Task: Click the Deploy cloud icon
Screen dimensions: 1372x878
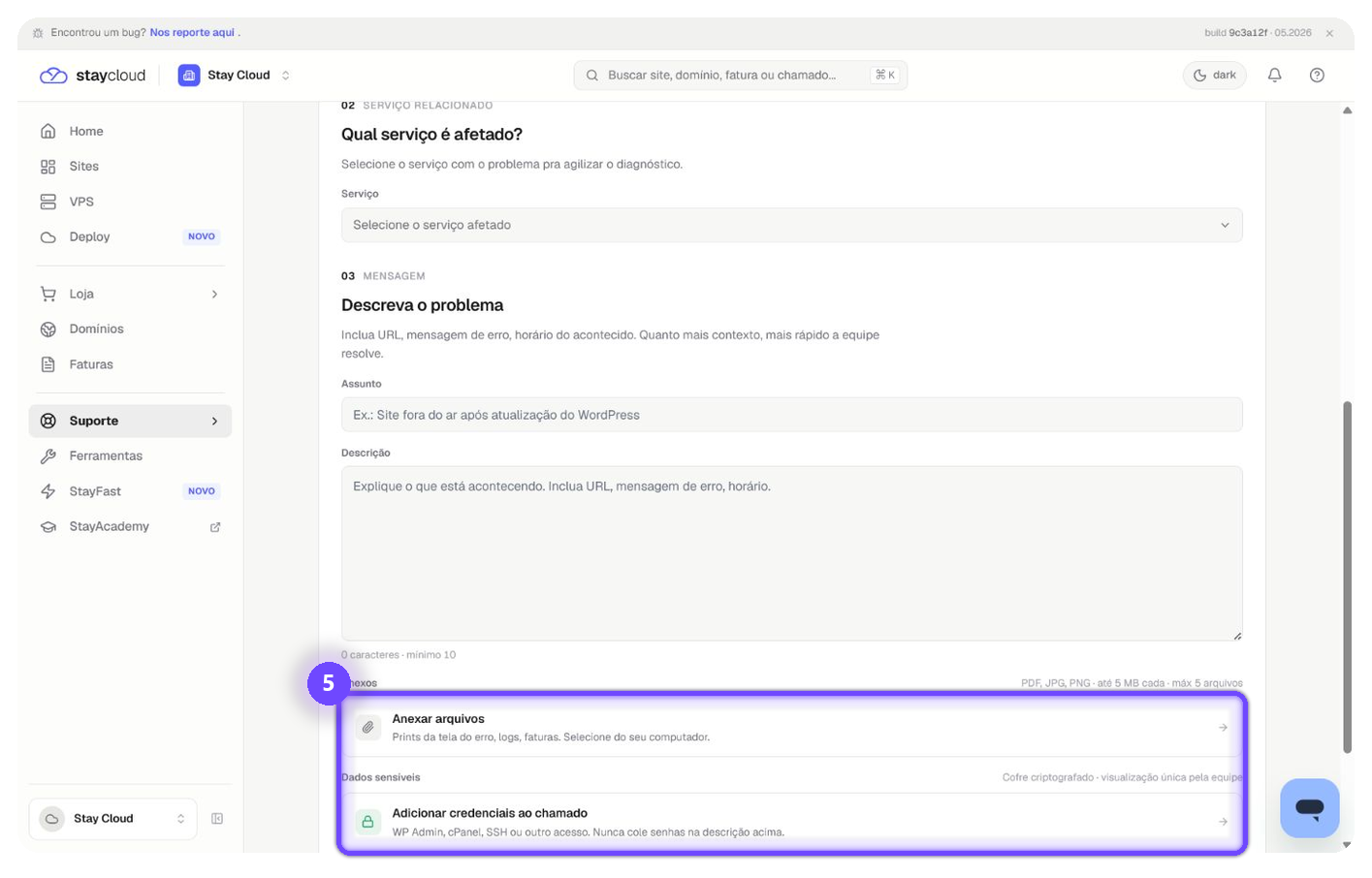Action: click(48, 236)
